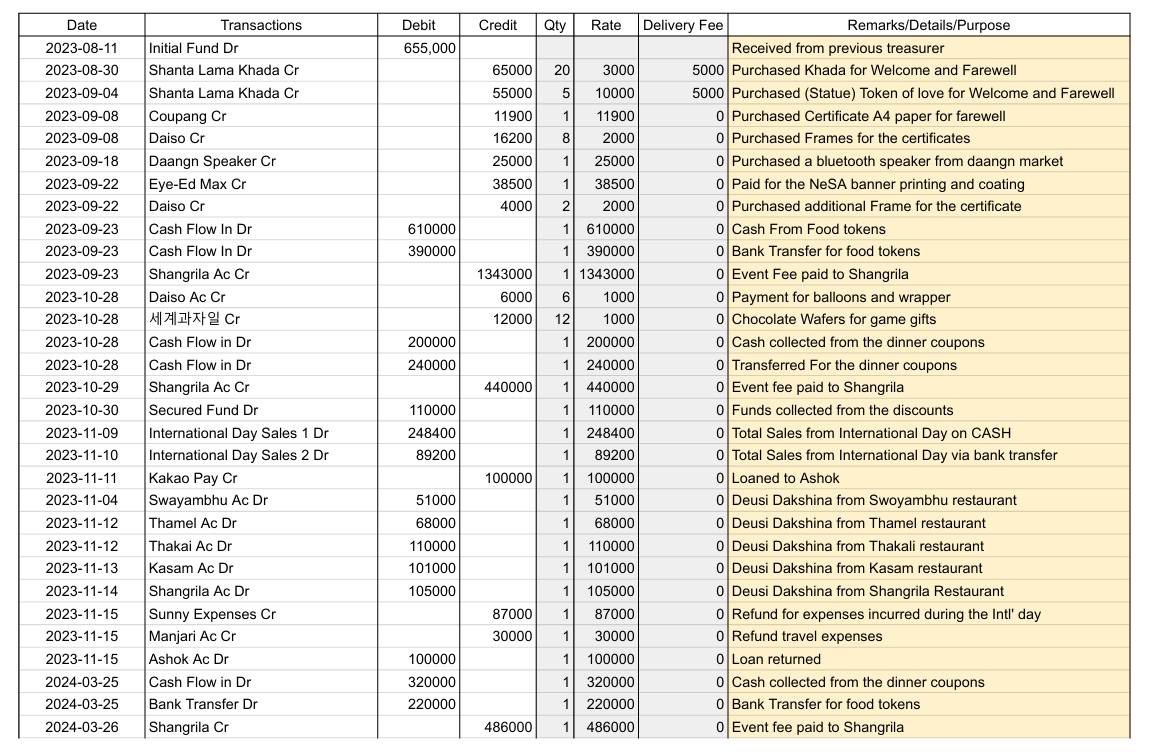This screenshot has width=1155, height=755.
Task: Select the 655,000 debit amount cell
Action: [x=417, y=47]
